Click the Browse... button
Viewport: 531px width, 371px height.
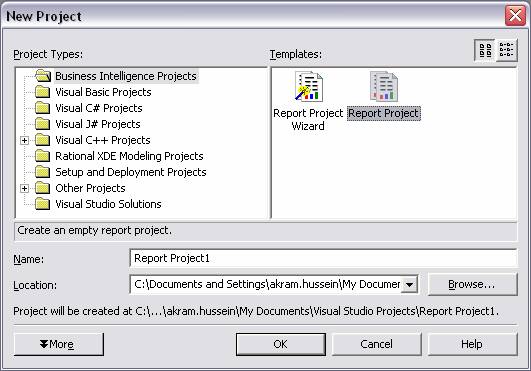(472, 284)
